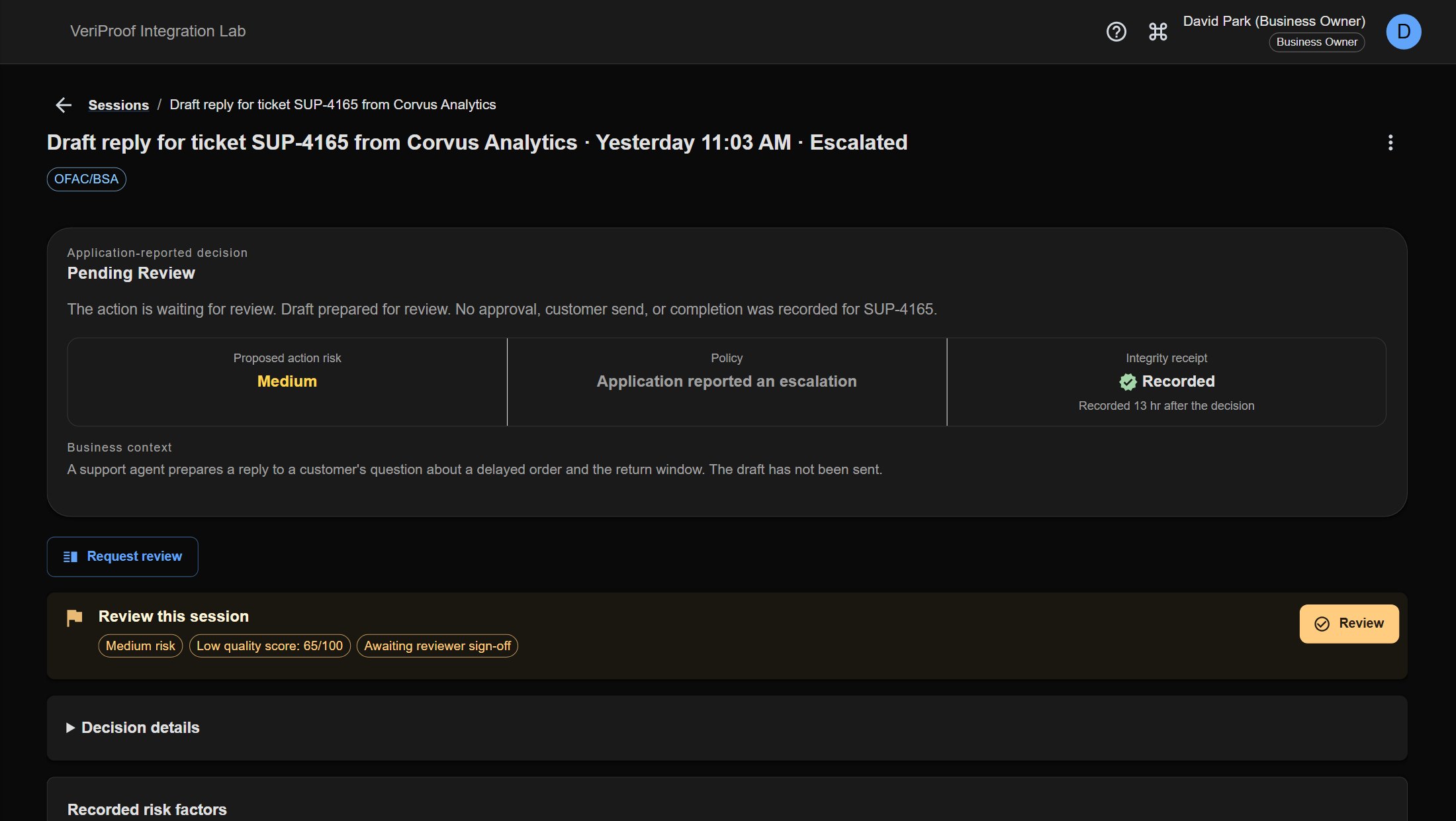Click the session title heading for SUP-4165

(477, 142)
